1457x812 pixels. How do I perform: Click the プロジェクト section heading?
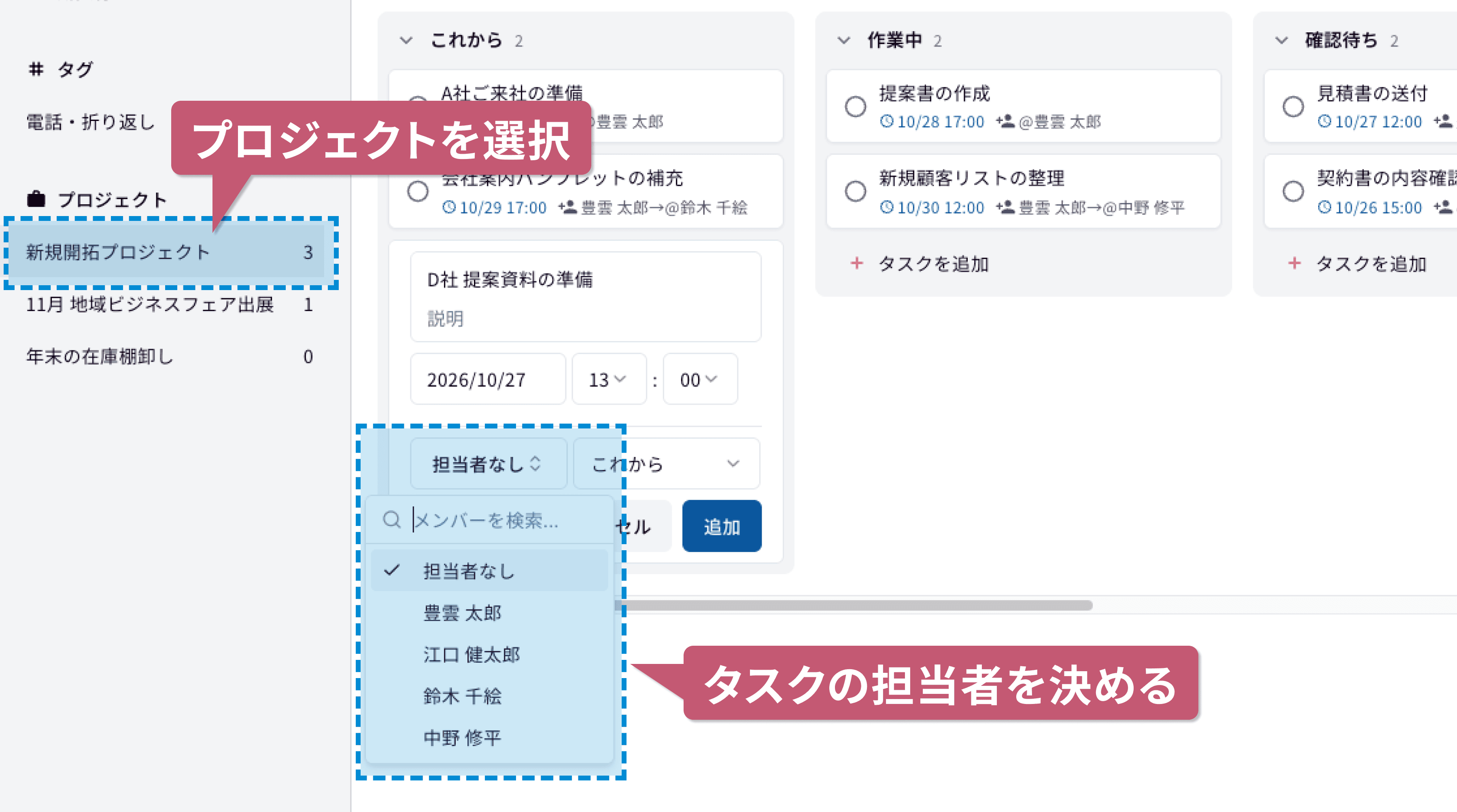tap(112, 199)
